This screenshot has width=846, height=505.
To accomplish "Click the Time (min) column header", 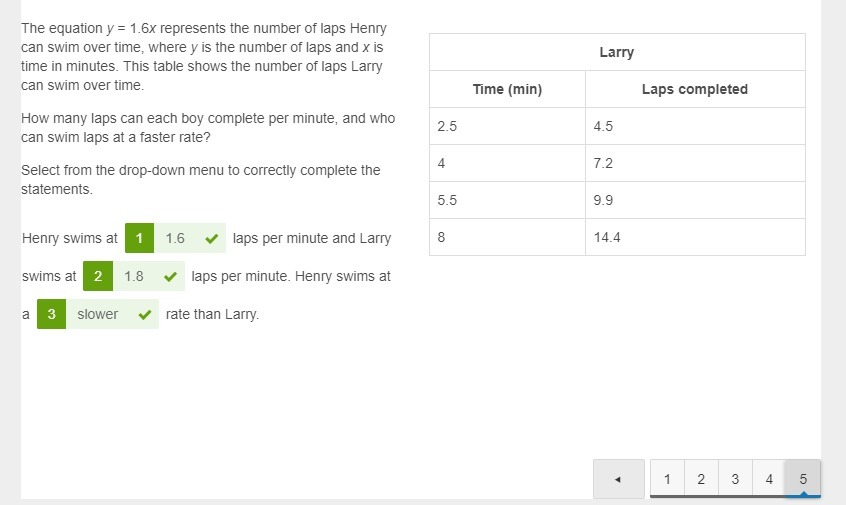I will [x=508, y=89].
